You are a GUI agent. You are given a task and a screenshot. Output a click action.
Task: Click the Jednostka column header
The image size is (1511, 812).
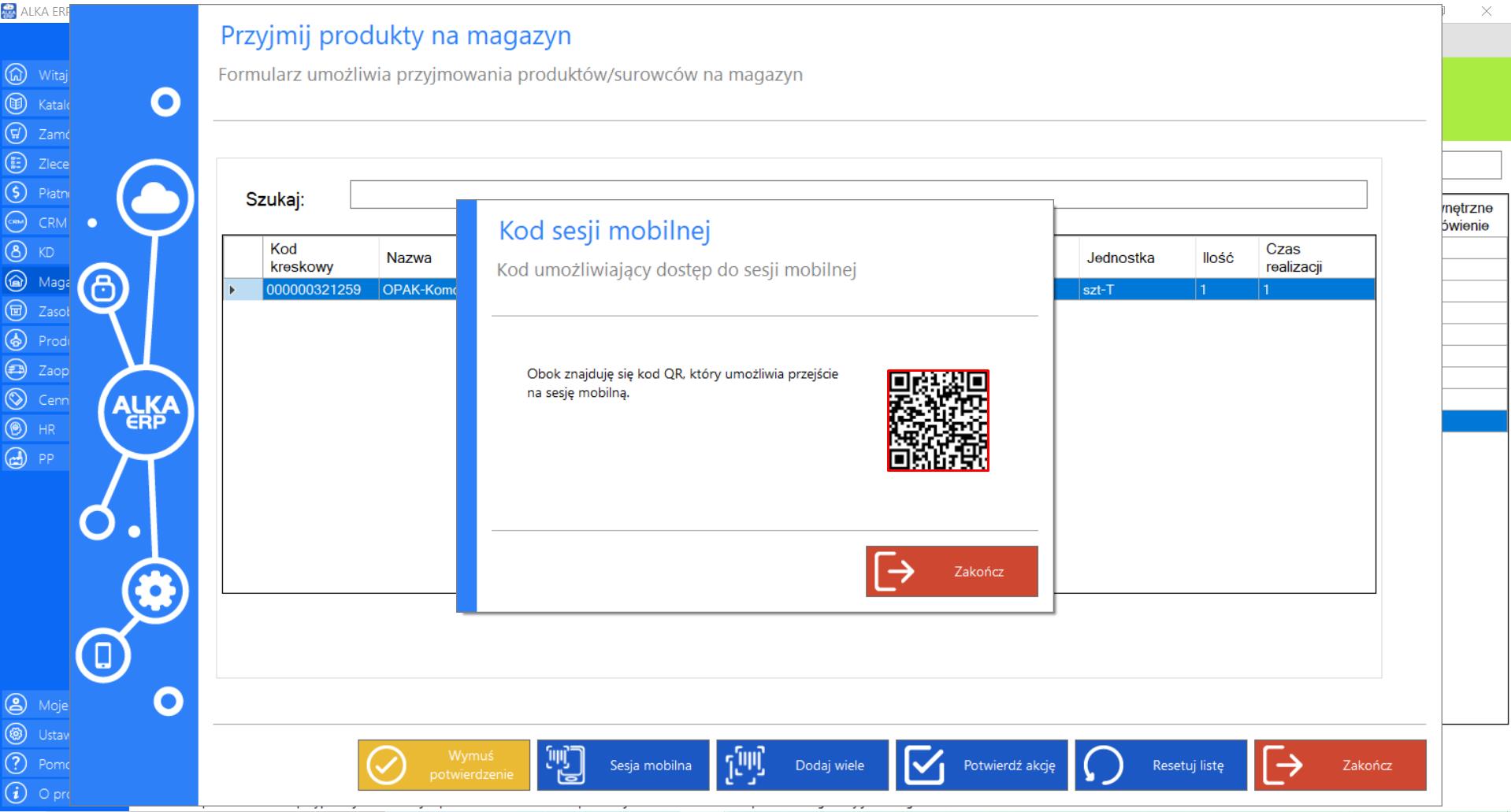coord(1137,258)
